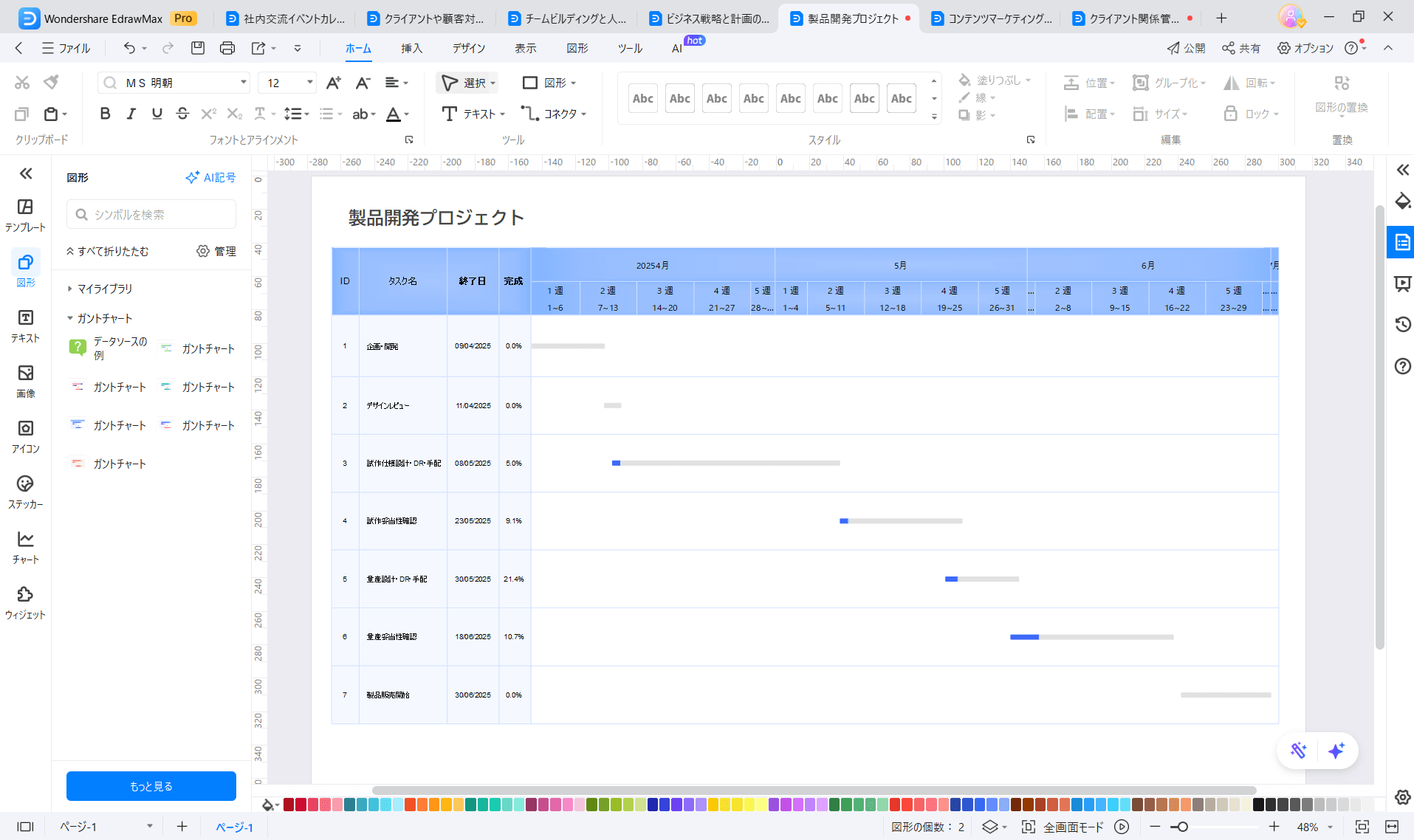Toggle Bold formatting
Viewport: 1414px width, 840px height.
coord(105,114)
